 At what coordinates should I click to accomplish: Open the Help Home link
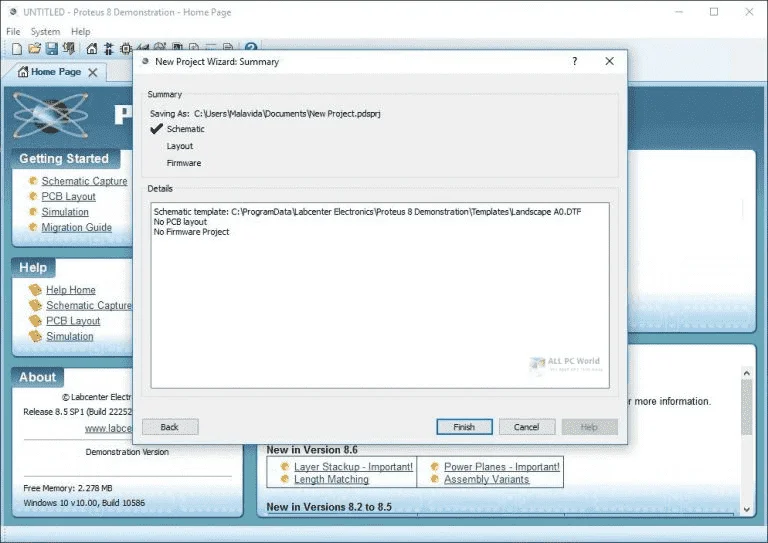pyautogui.click(x=71, y=290)
